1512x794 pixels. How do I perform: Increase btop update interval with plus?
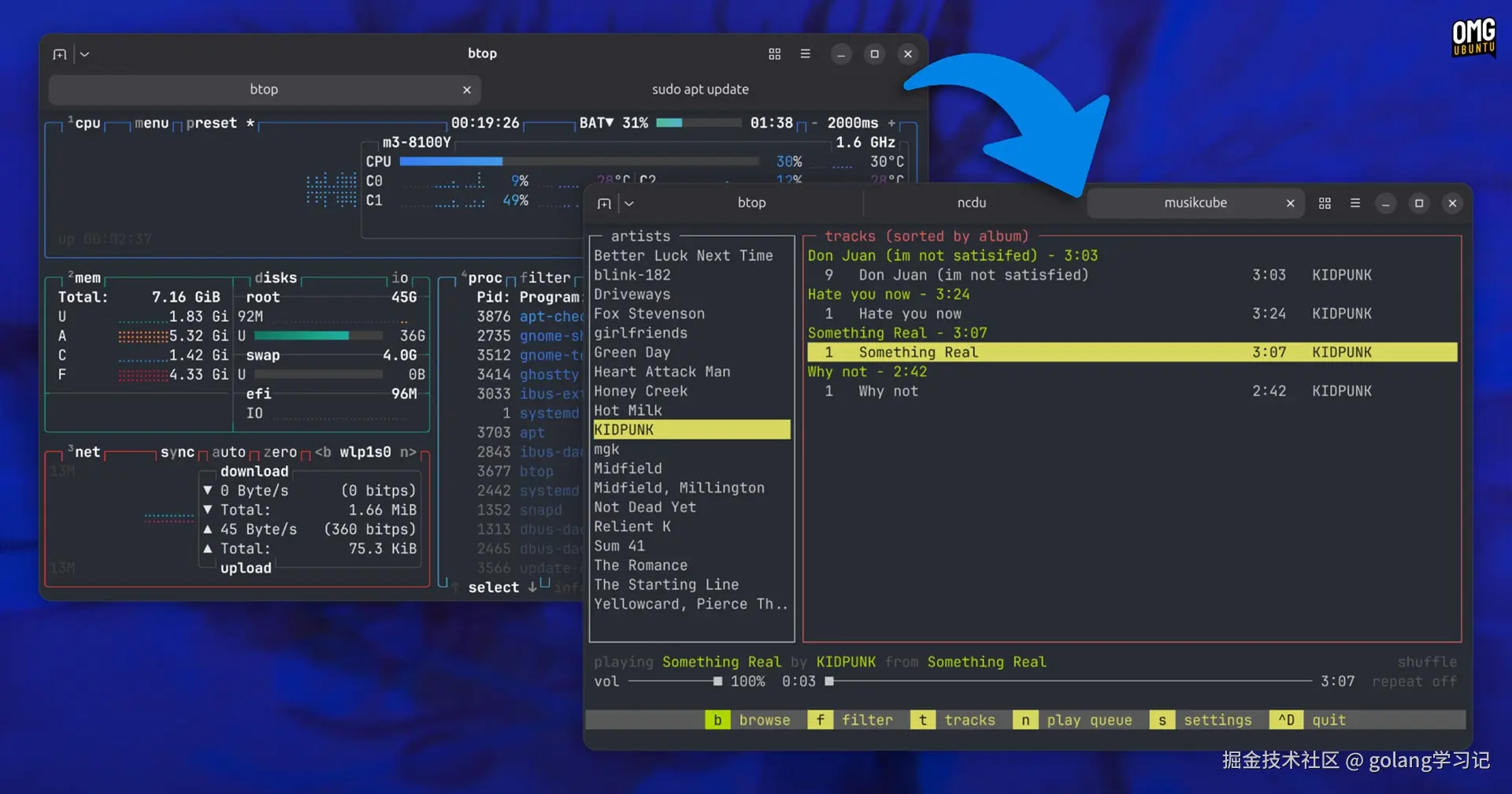click(x=891, y=124)
